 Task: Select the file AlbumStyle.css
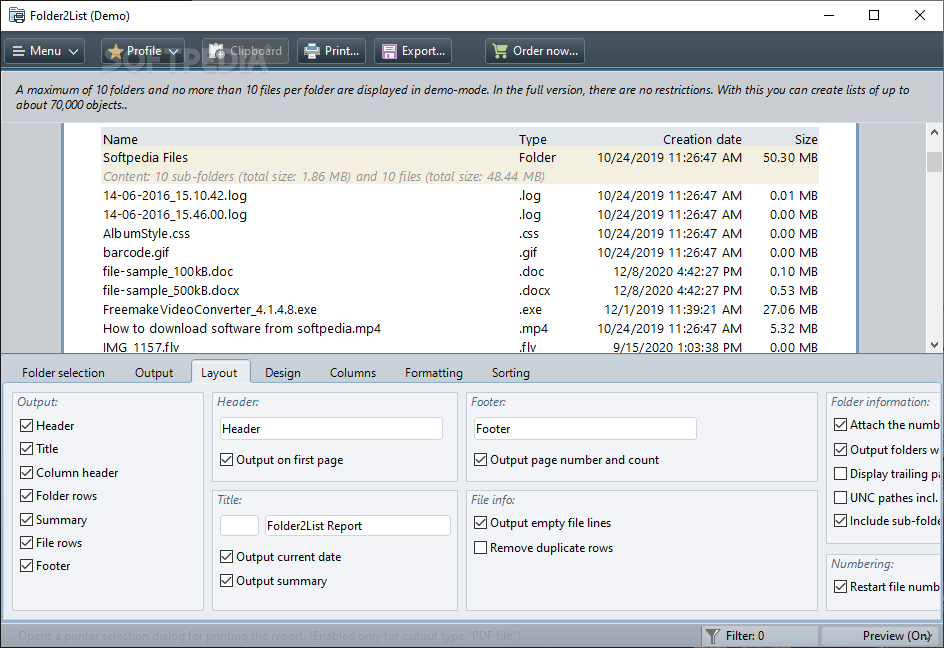460,234
